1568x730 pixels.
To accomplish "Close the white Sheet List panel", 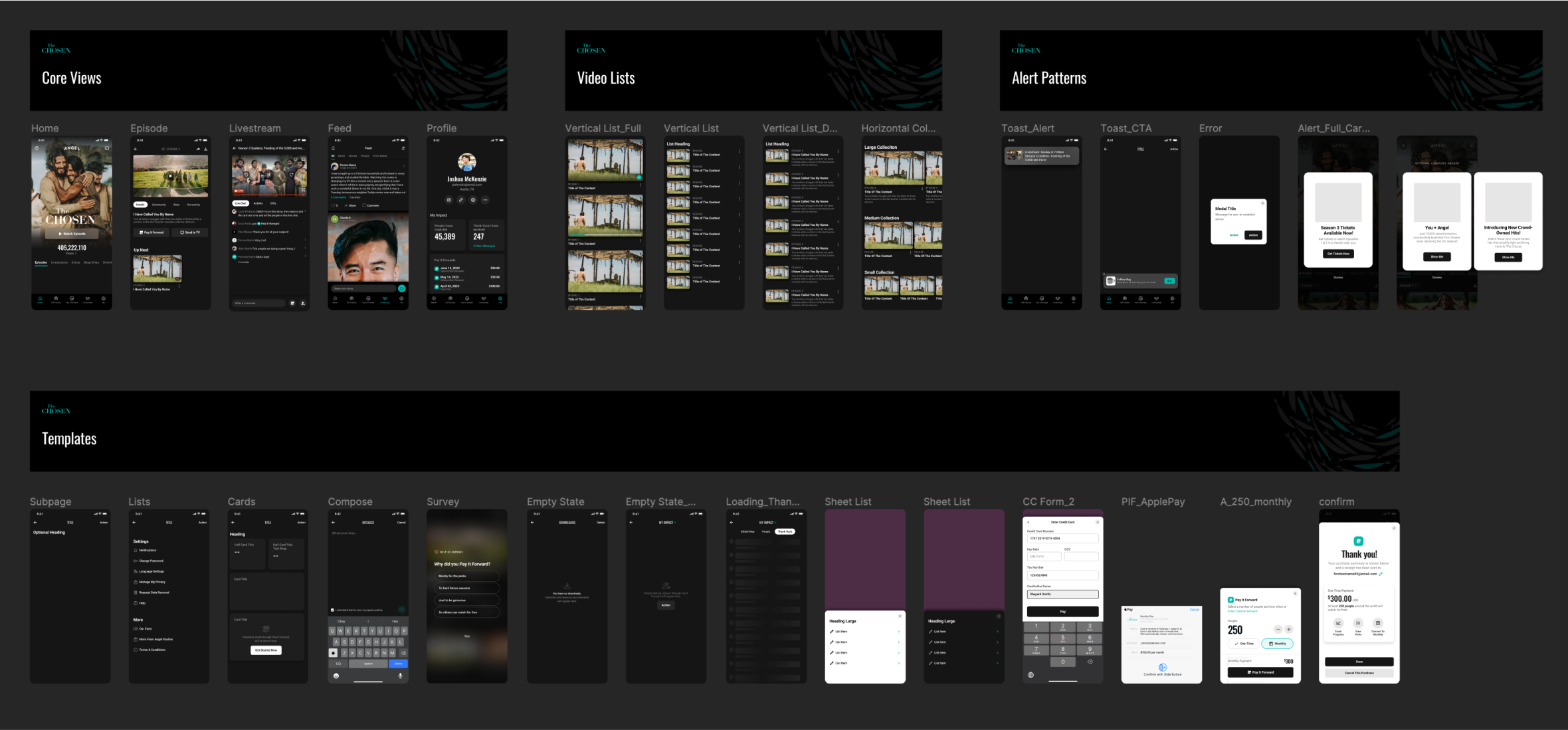I will pyautogui.click(x=900, y=616).
